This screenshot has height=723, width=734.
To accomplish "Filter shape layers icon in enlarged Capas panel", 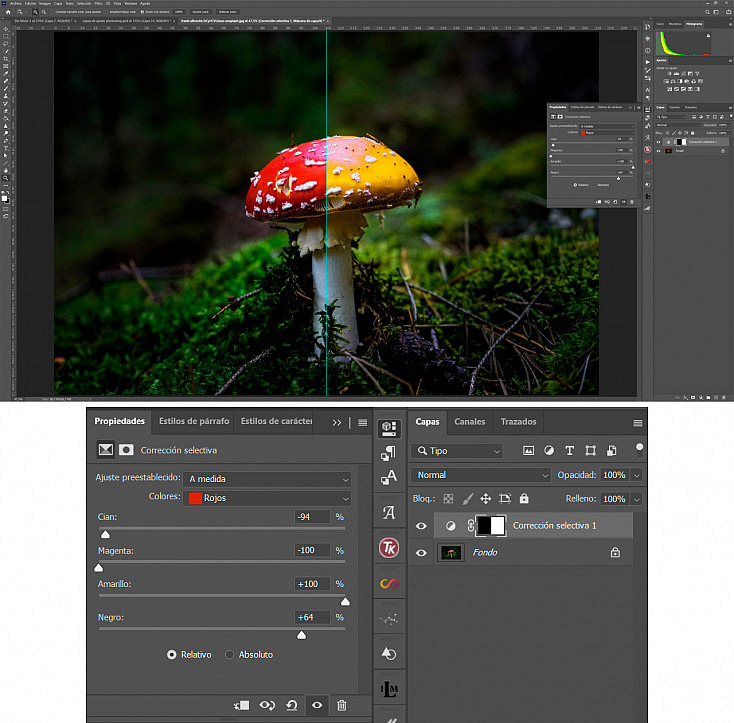I will (x=590, y=450).
